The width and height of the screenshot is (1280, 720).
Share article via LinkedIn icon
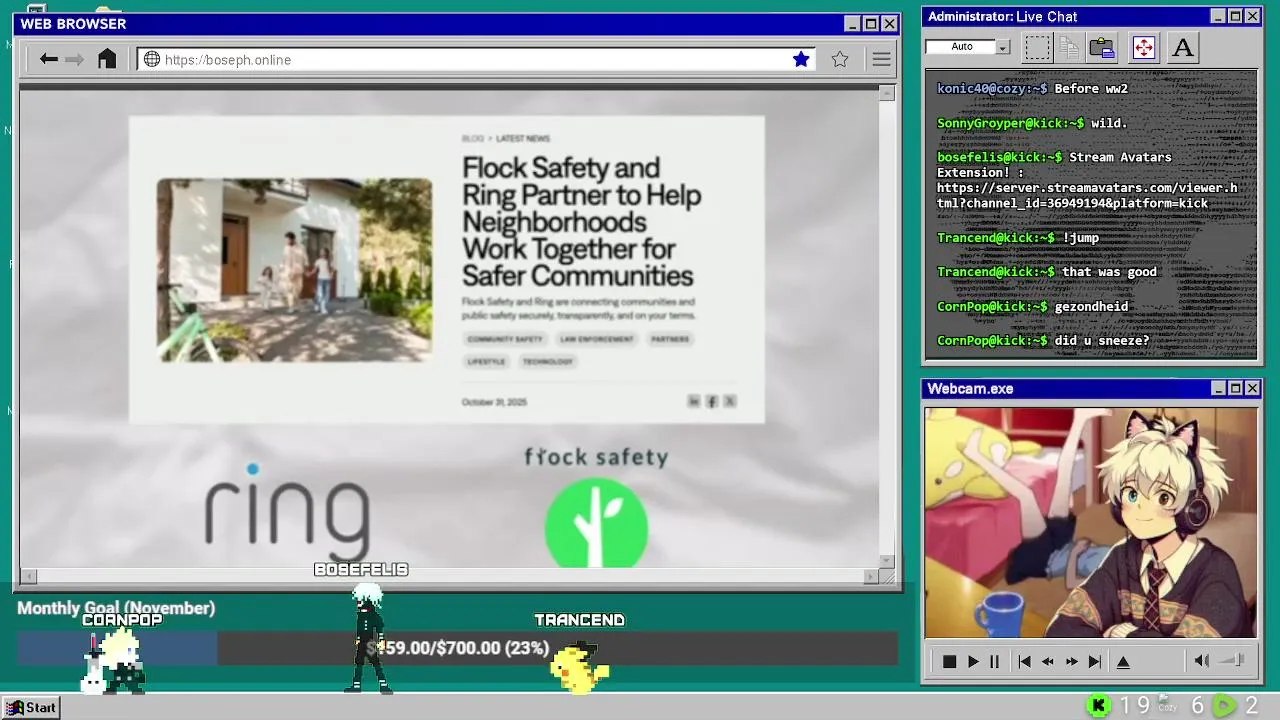pyautogui.click(x=694, y=401)
